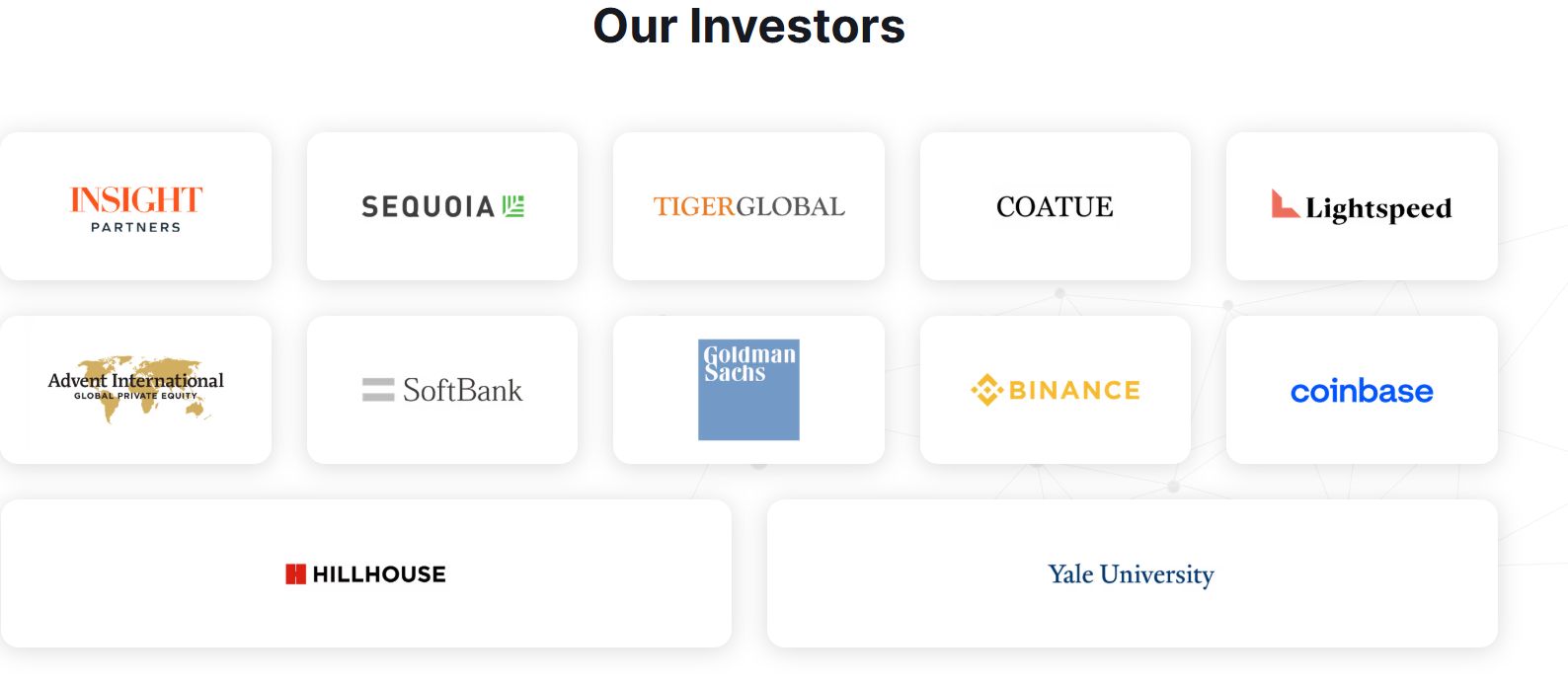The height and width of the screenshot is (684, 1568).
Task: Click the SoftBank wordmark text
Action: (x=462, y=390)
